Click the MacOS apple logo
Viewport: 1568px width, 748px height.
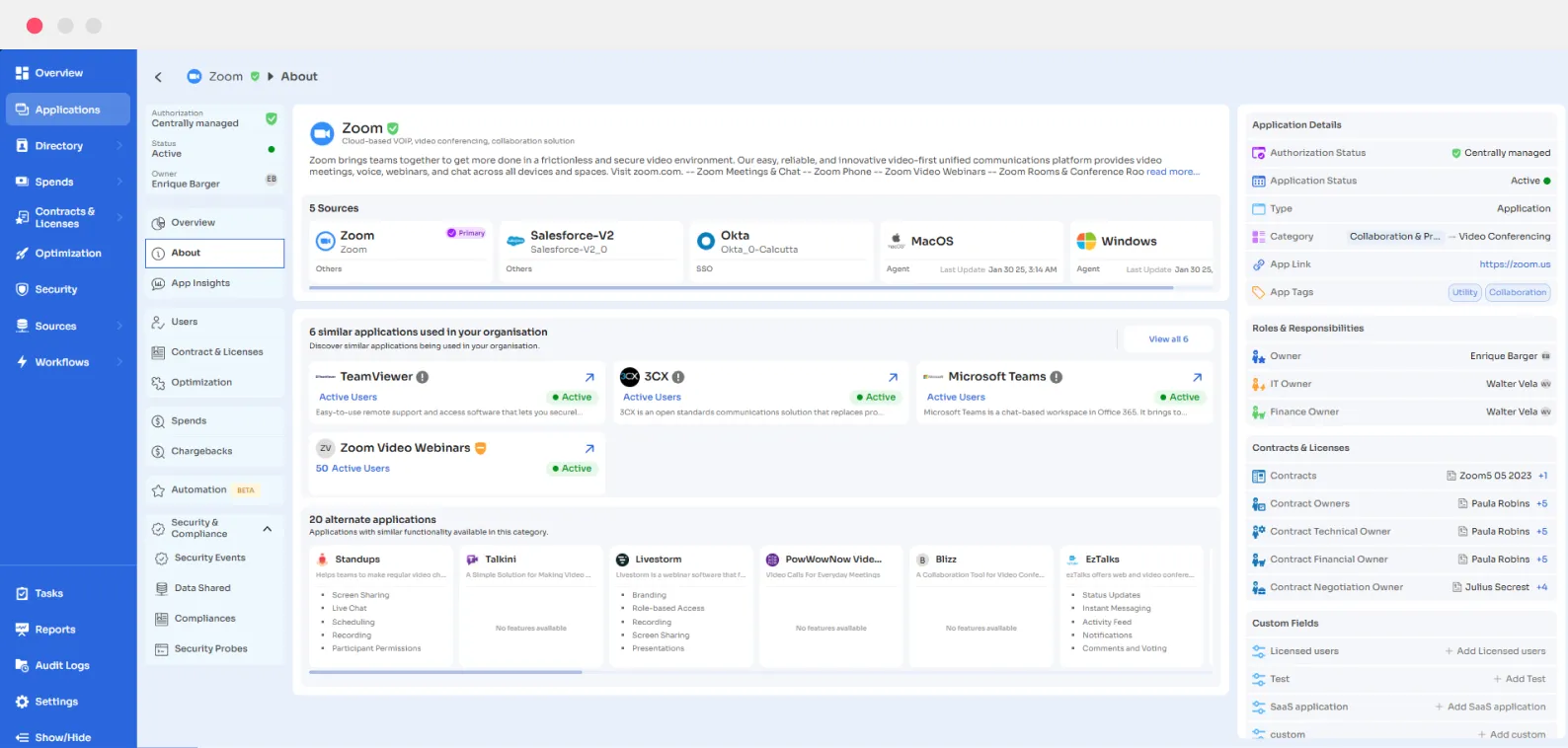click(897, 241)
